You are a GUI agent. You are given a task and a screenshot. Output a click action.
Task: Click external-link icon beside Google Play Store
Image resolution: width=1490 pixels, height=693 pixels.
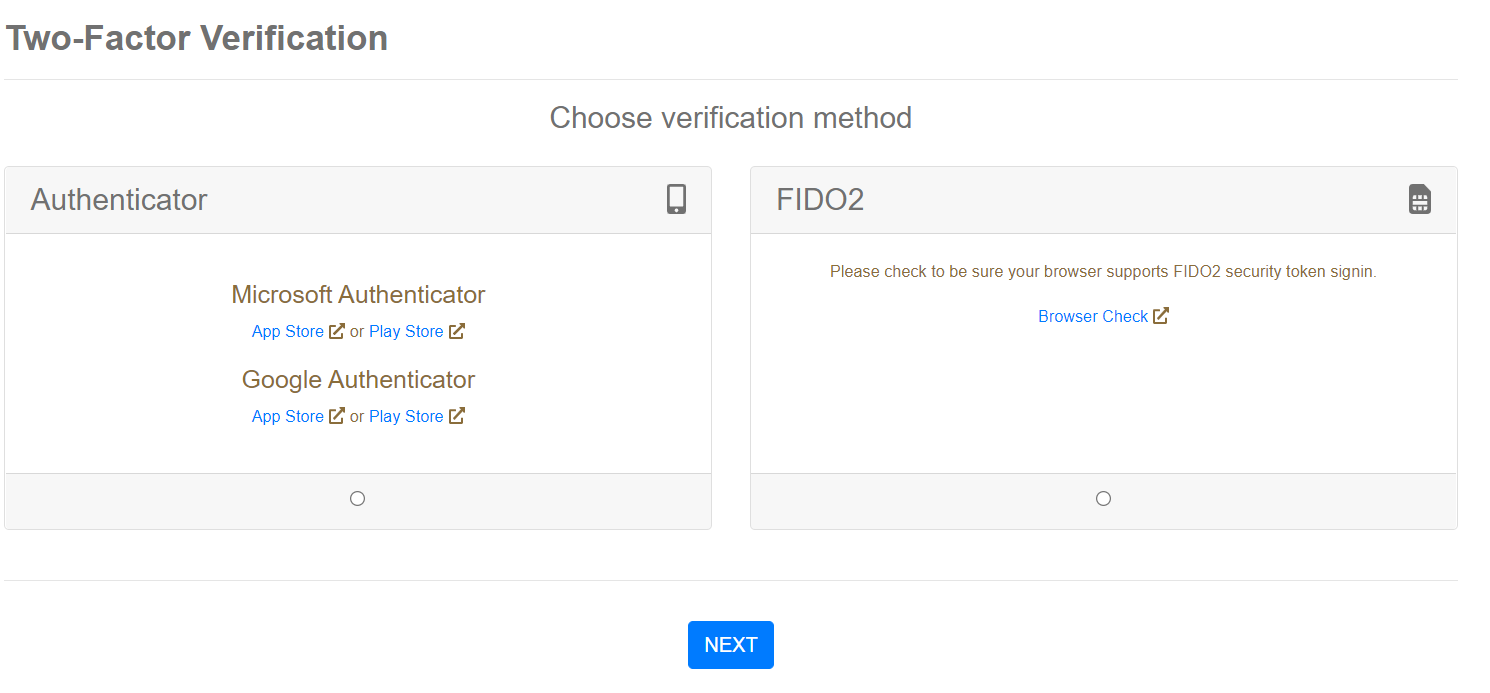(457, 416)
